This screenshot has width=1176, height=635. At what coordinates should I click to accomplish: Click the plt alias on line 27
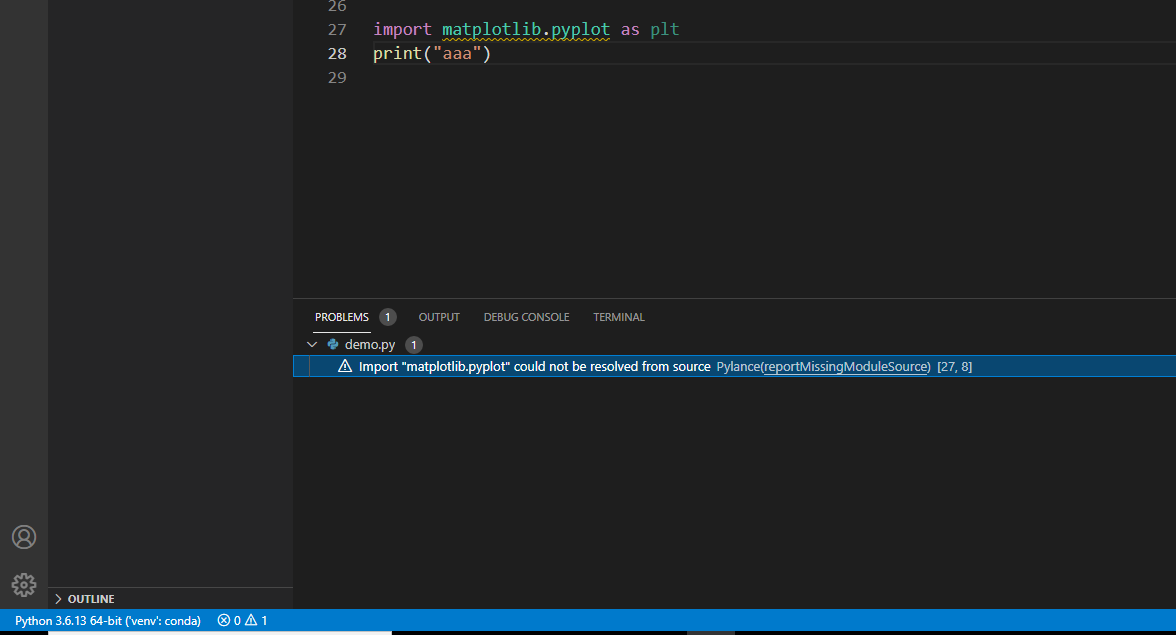point(664,29)
